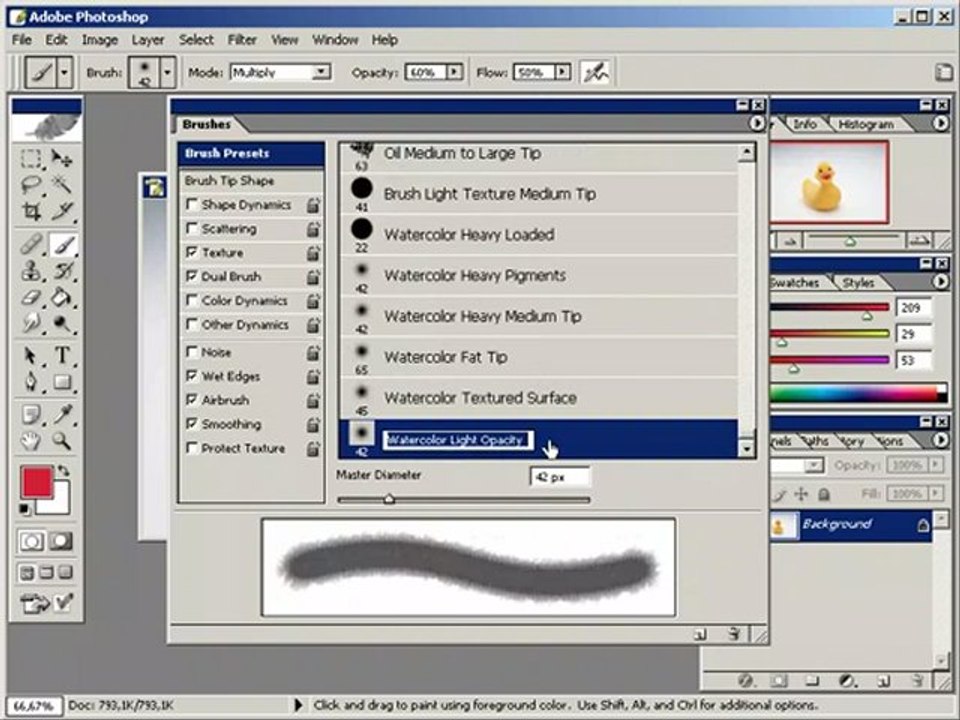
Task: Select the Magic Wand tool
Action: (61, 184)
